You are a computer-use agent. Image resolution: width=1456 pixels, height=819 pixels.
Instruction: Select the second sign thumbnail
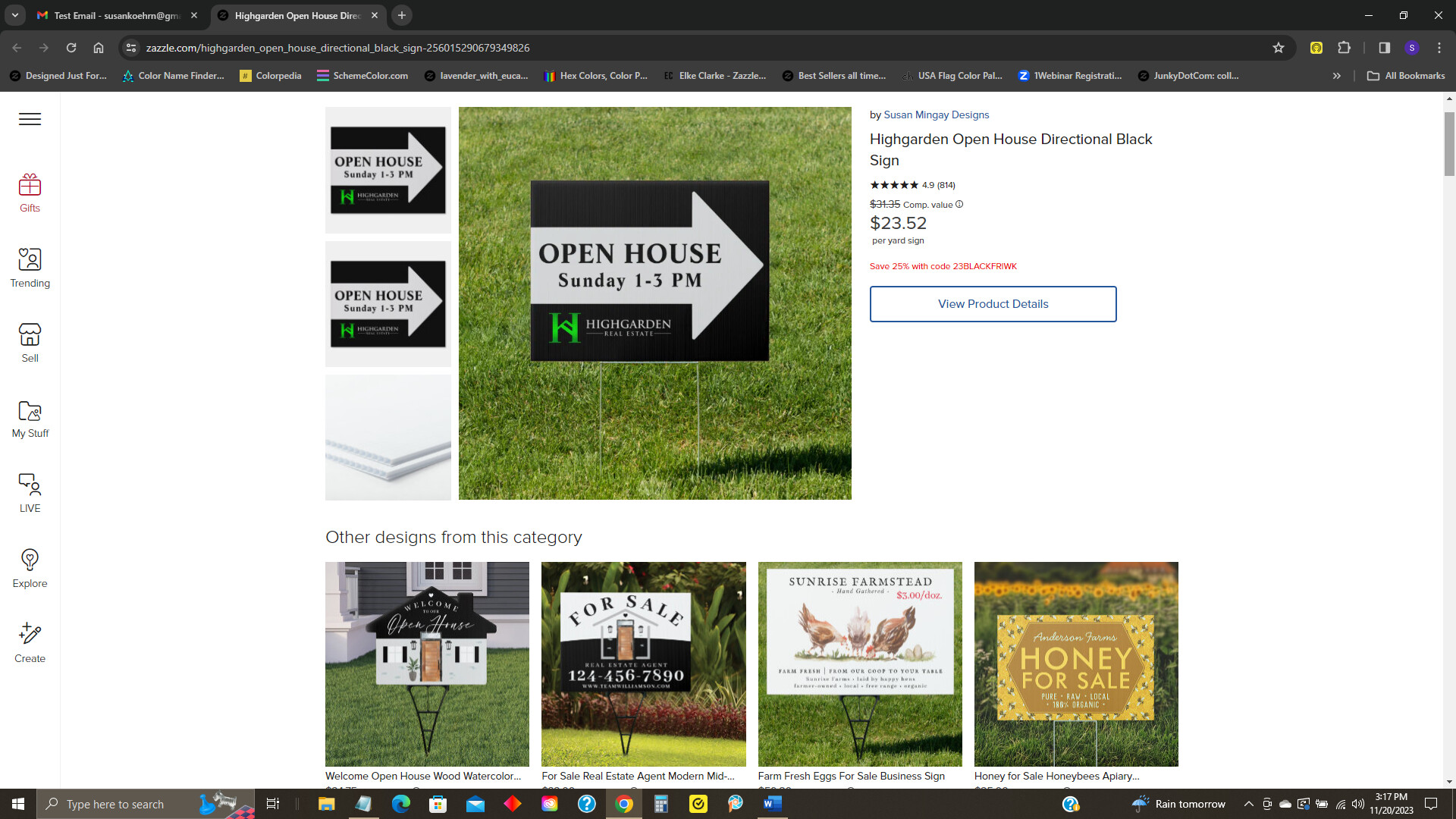click(388, 304)
